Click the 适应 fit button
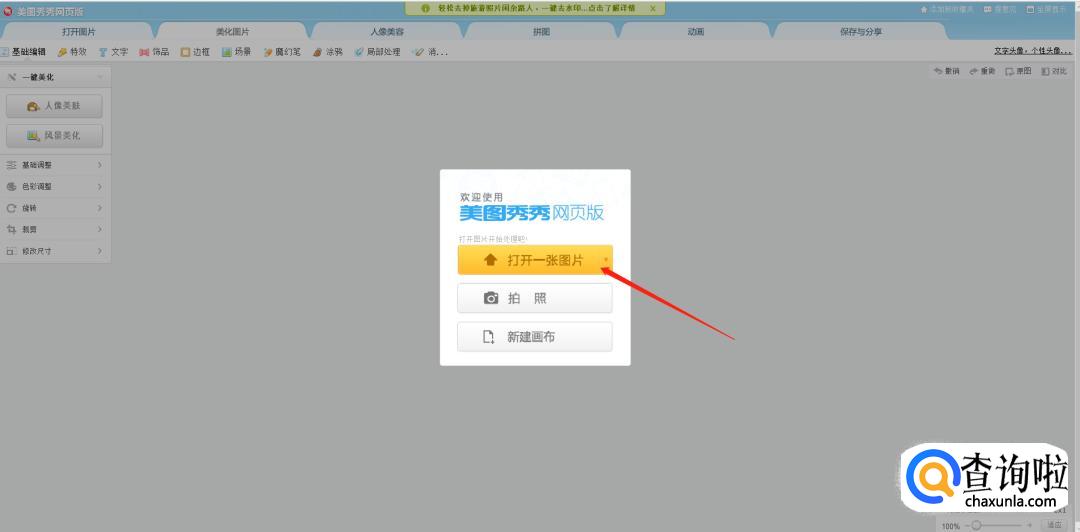Screen dimensions: 1080x532 click(1053, 526)
